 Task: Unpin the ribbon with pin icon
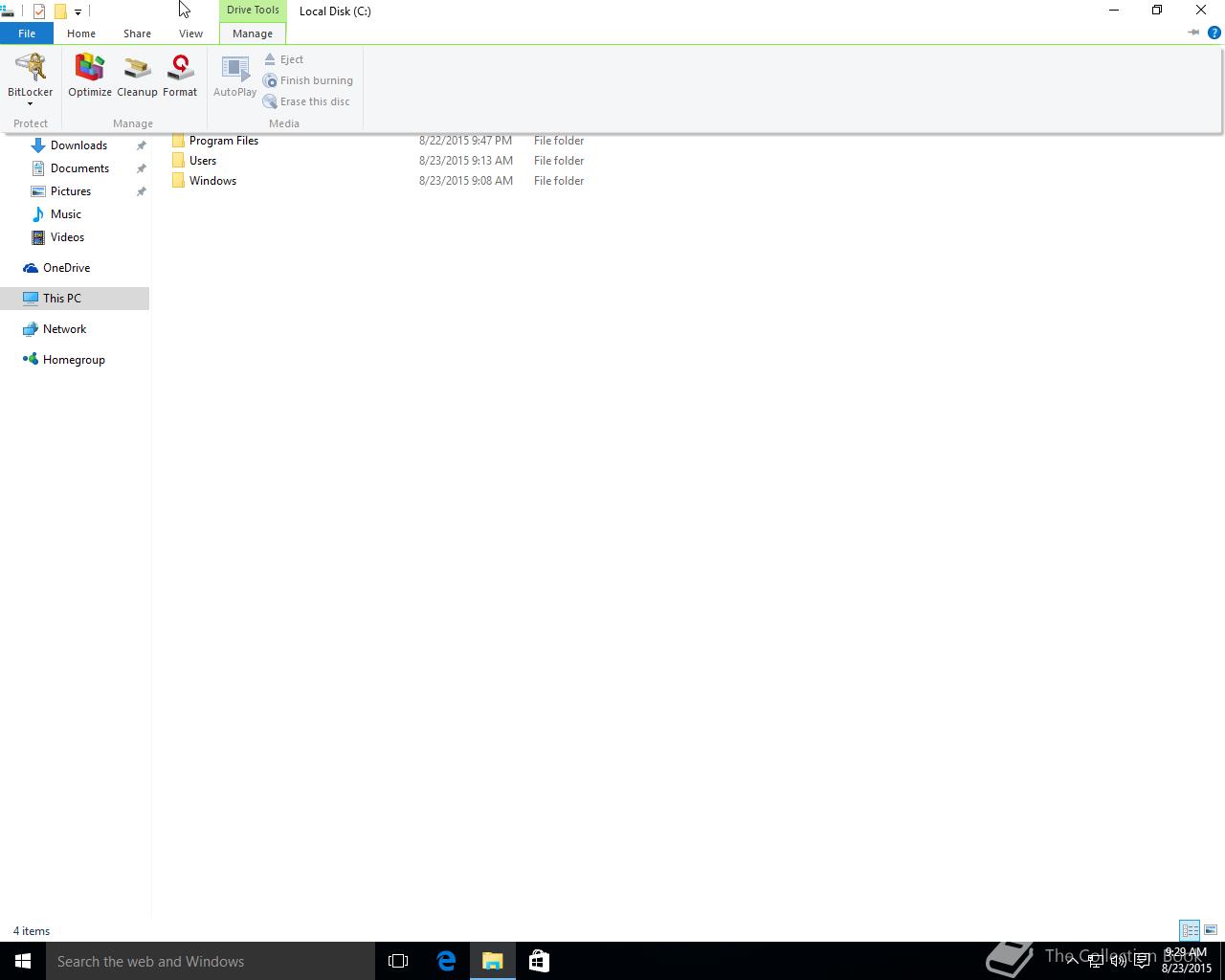(x=1193, y=33)
